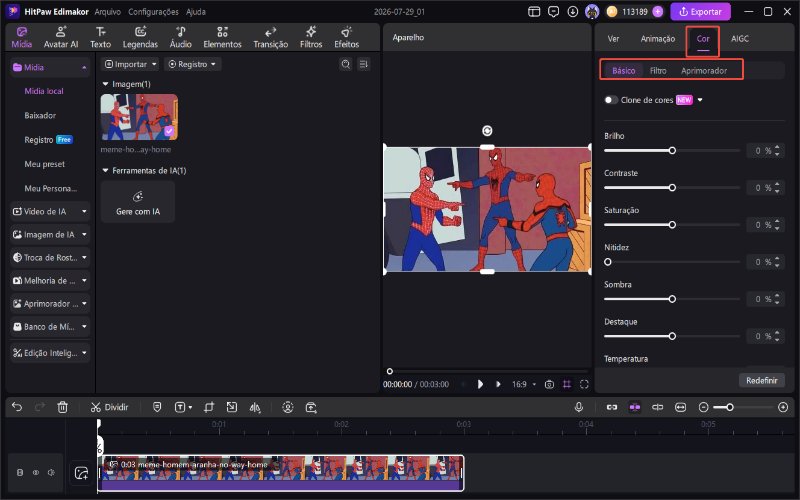
Task: Click the Redefinir button
Action: (762, 381)
